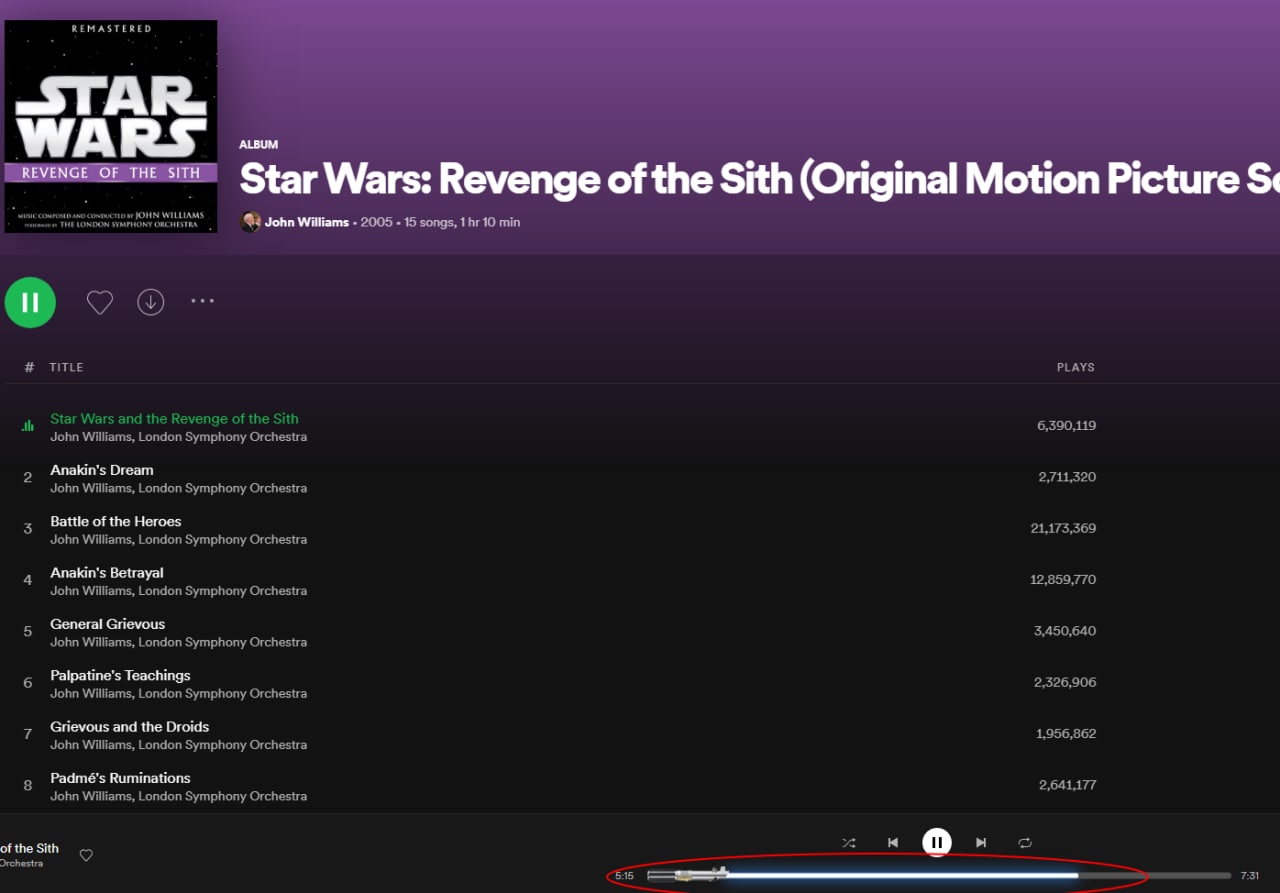Click the play count 21,173,369
This screenshot has width=1280, height=893.
click(1063, 528)
